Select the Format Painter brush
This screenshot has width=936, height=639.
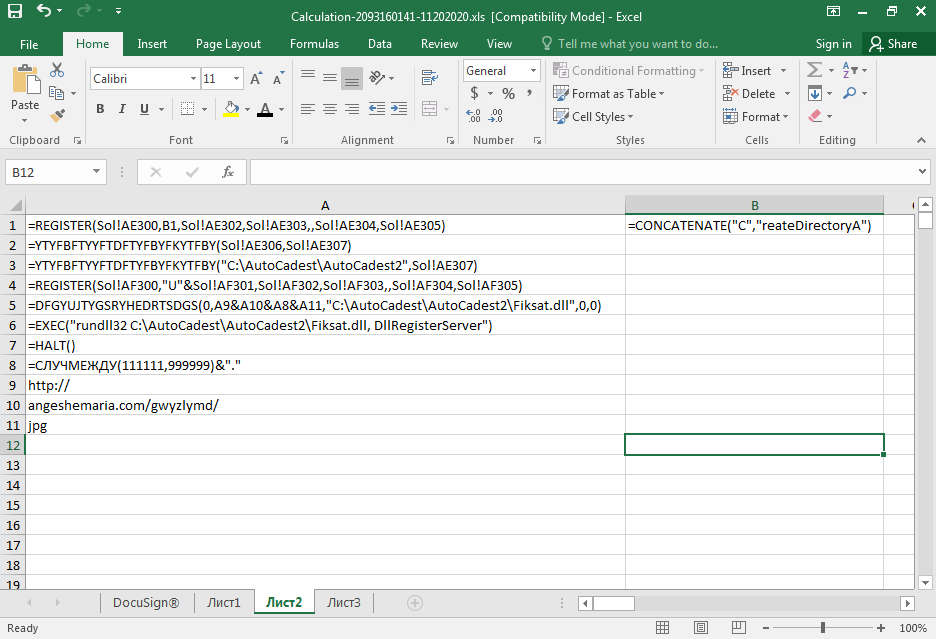coord(57,115)
